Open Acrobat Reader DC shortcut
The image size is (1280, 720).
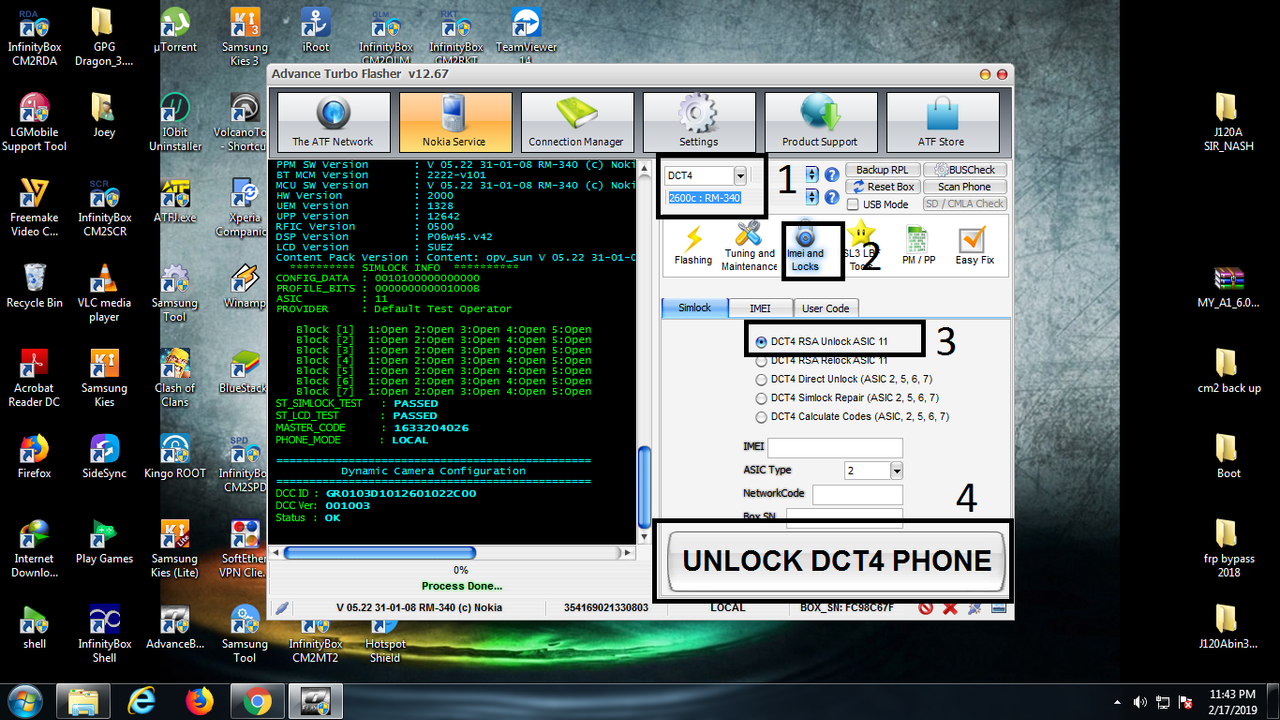pos(34,377)
